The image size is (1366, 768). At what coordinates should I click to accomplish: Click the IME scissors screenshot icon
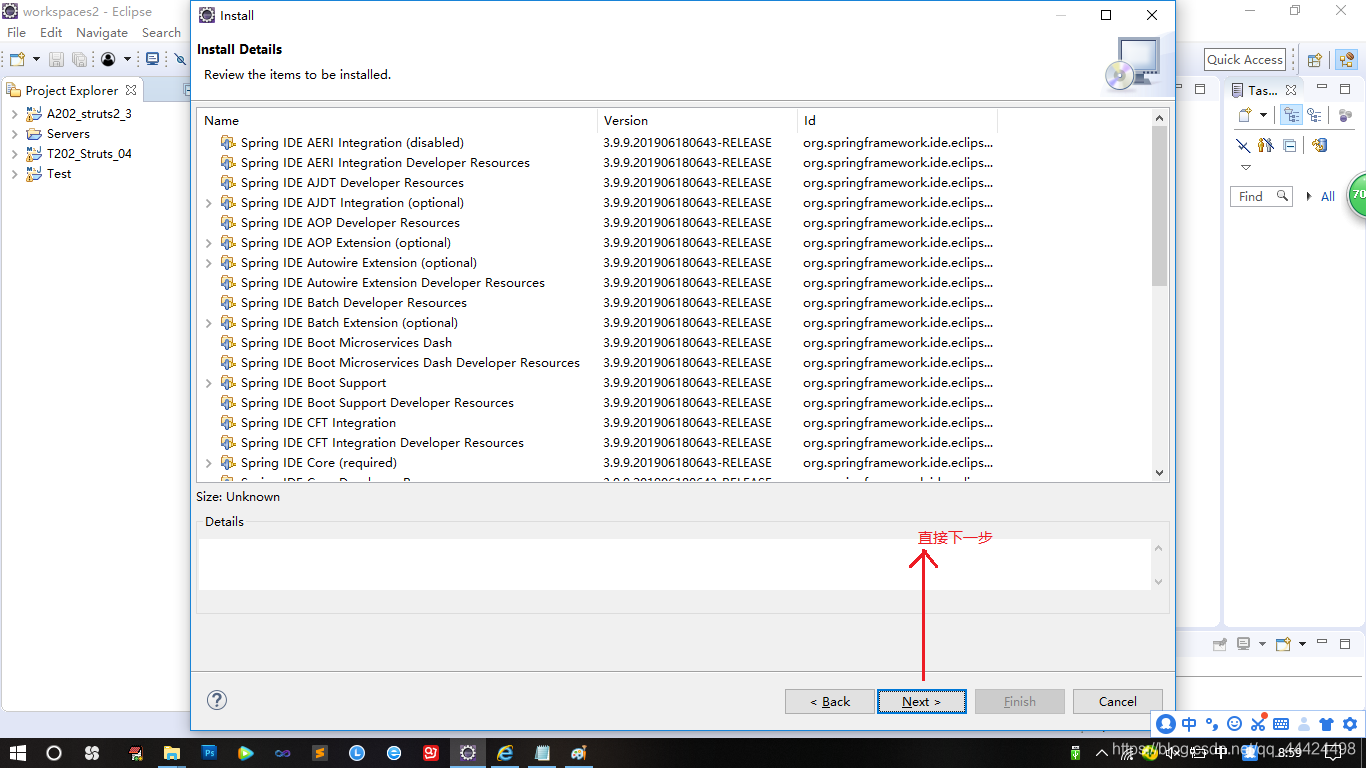click(1258, 724)
